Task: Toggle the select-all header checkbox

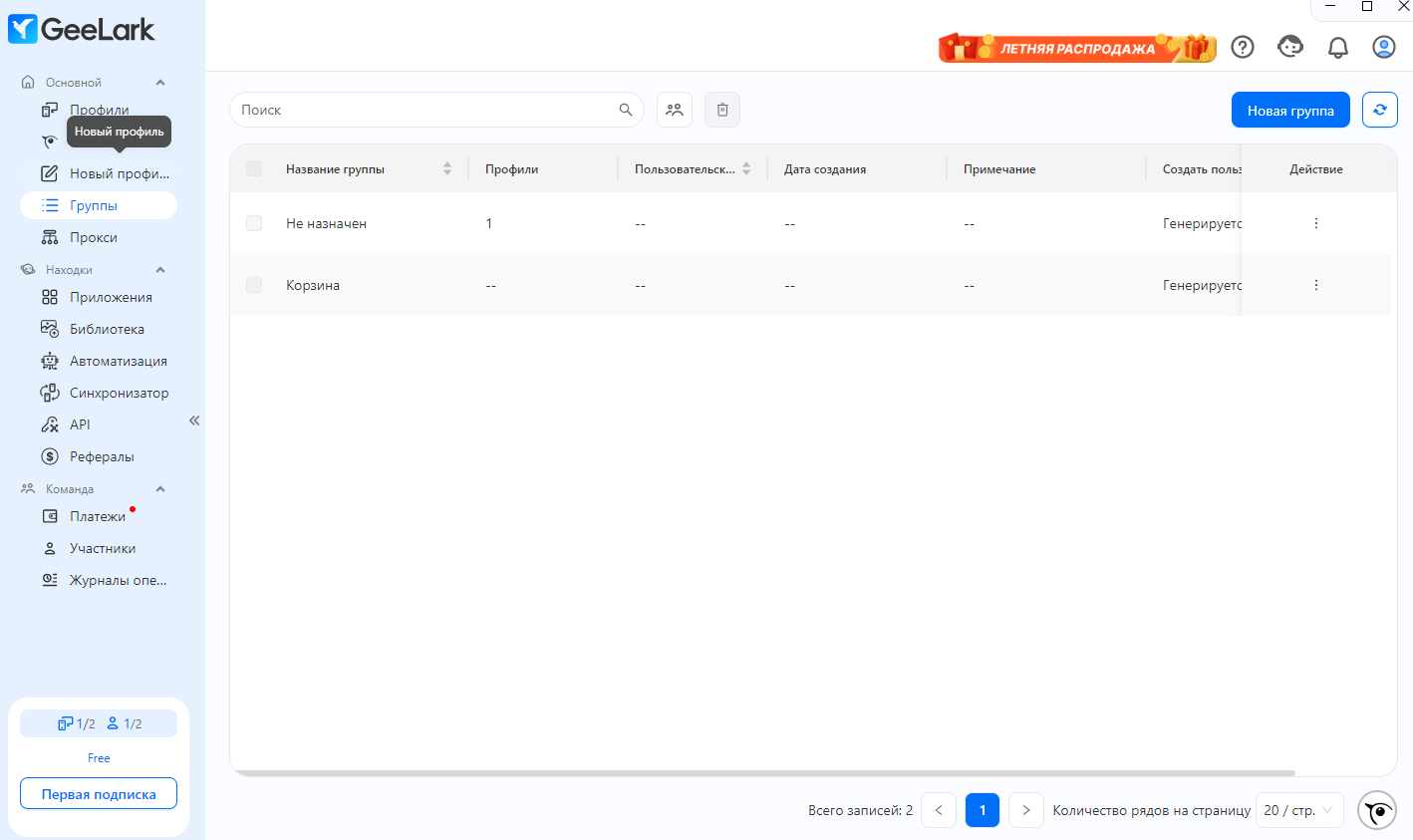Action: pyautogui.click(x=254, y=168)
